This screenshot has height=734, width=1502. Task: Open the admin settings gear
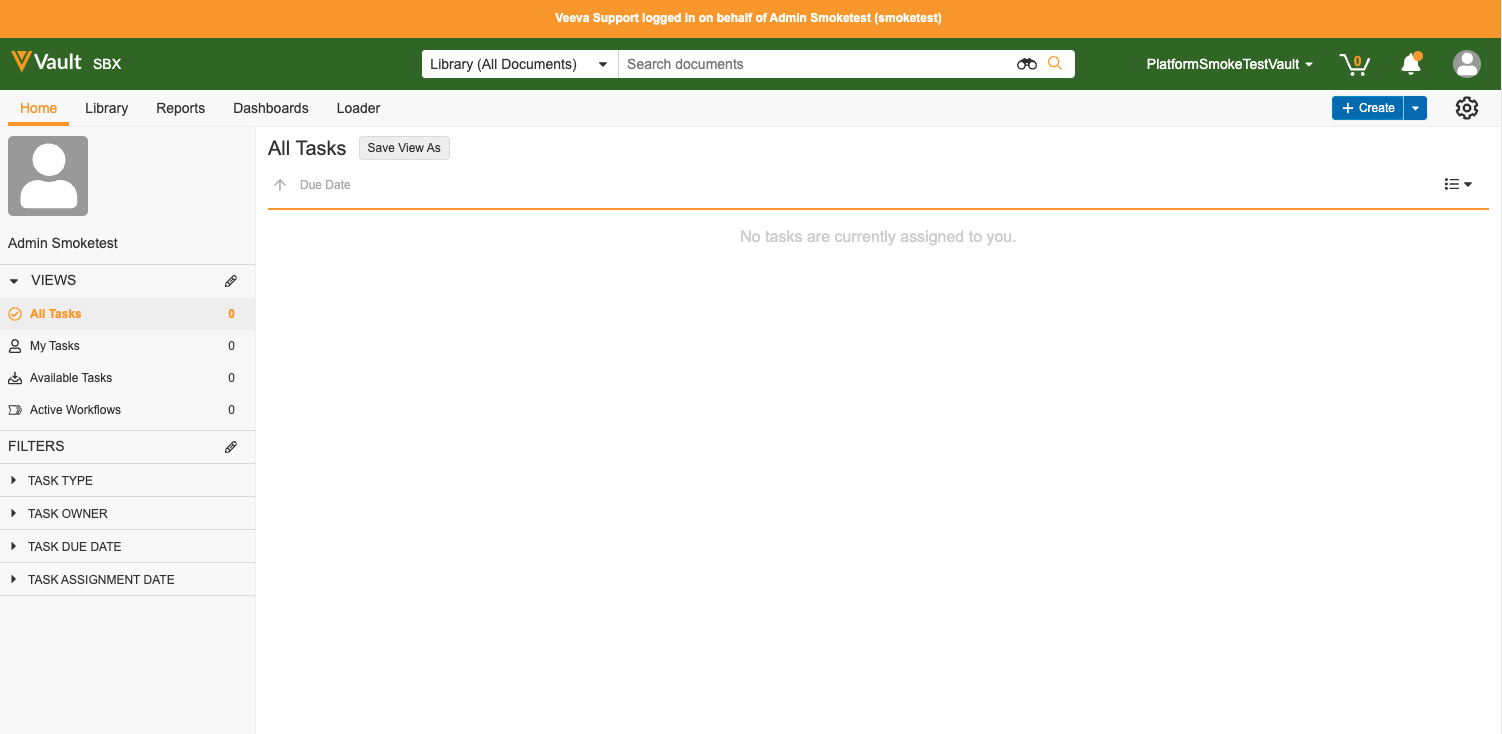[1467, 108]
